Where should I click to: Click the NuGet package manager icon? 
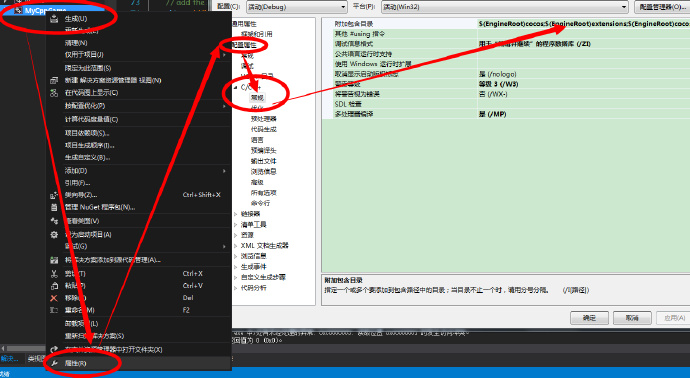54,207
